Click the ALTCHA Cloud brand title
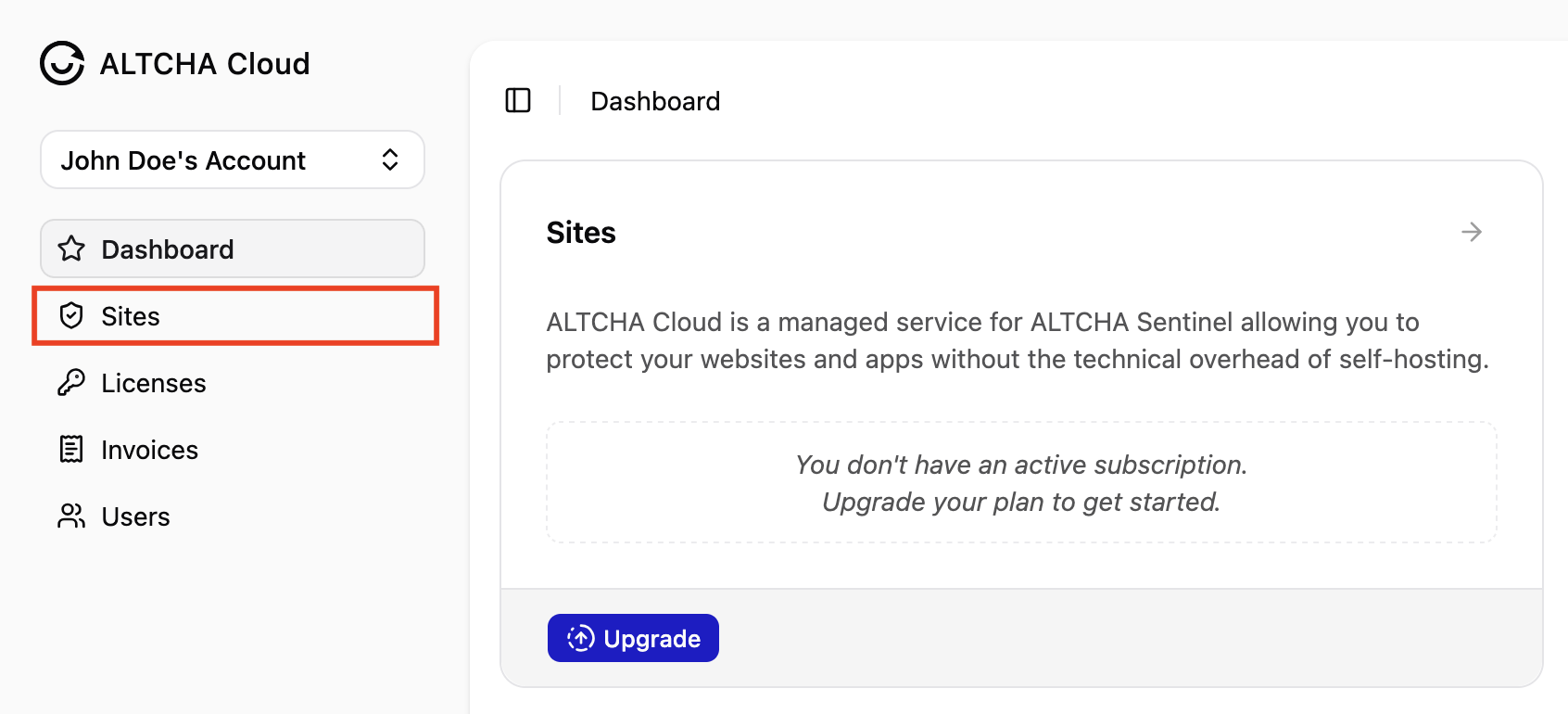 click(205, 64)
